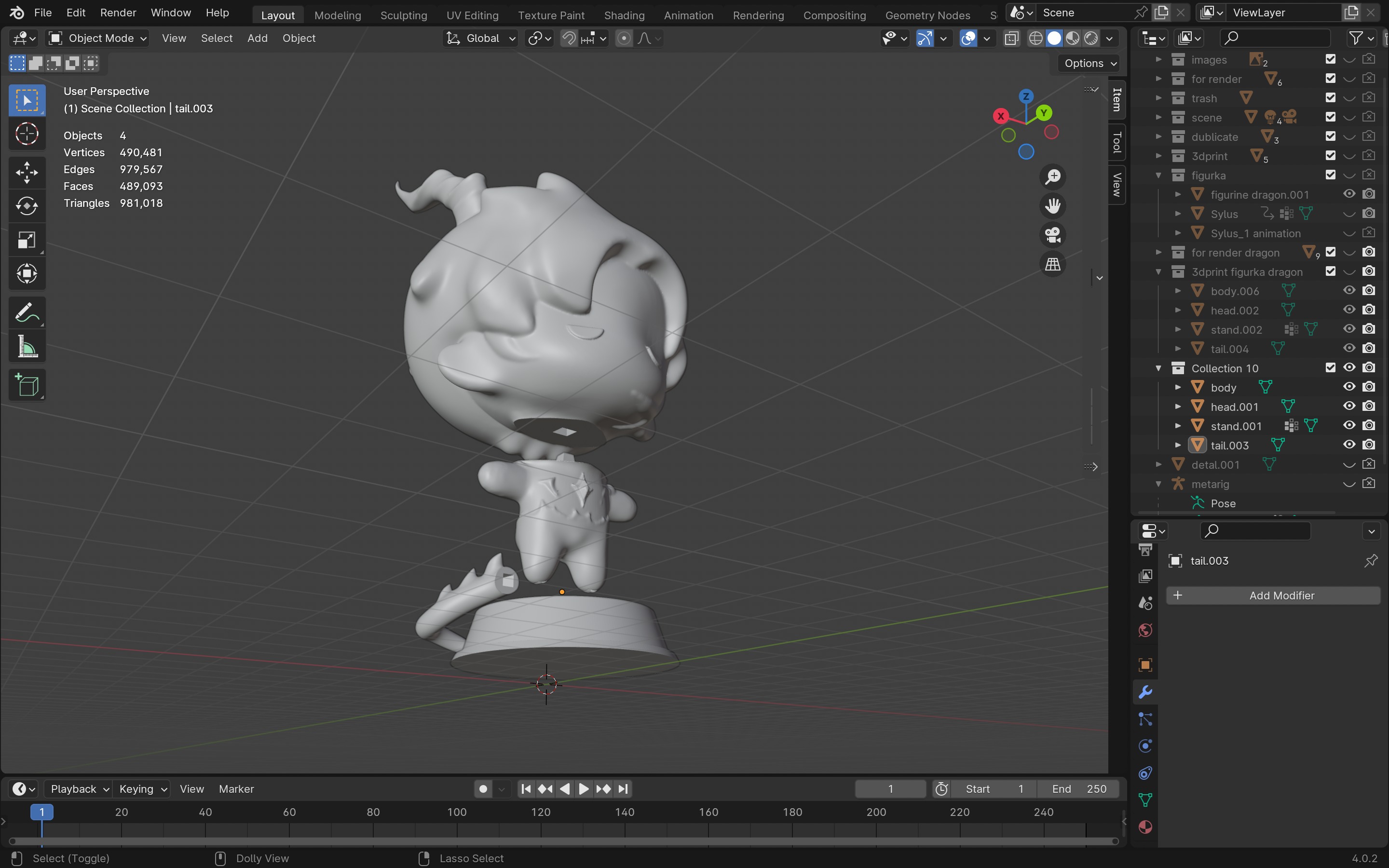Select the Measure tool
Screen dimensions: 1389x868
click(x=27, y=347)
